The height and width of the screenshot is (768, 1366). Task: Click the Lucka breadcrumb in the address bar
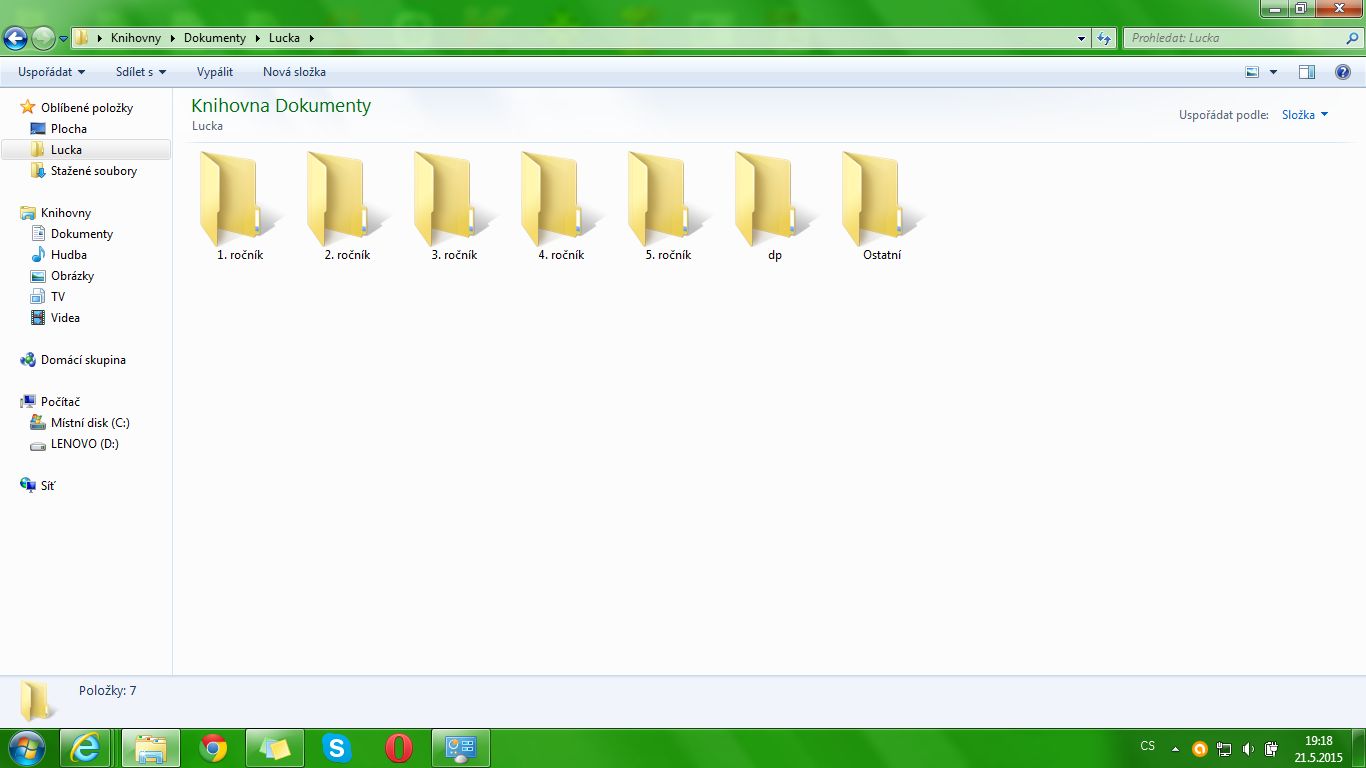point(284,38)
